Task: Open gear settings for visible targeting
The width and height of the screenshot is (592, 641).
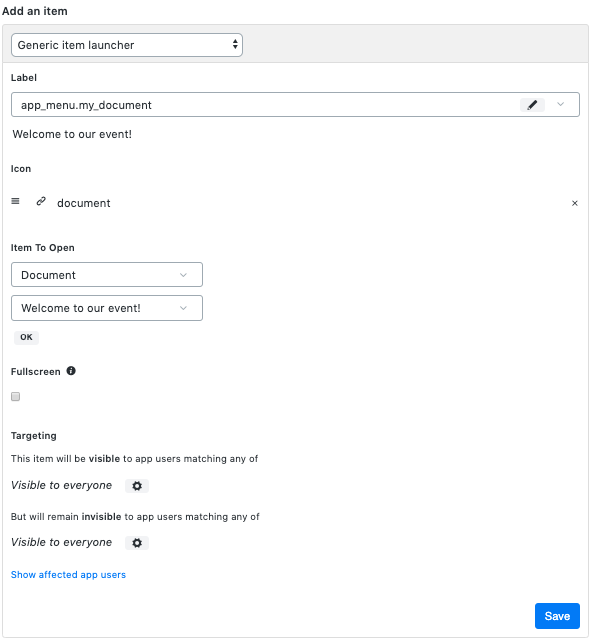Action: (137, 486)
